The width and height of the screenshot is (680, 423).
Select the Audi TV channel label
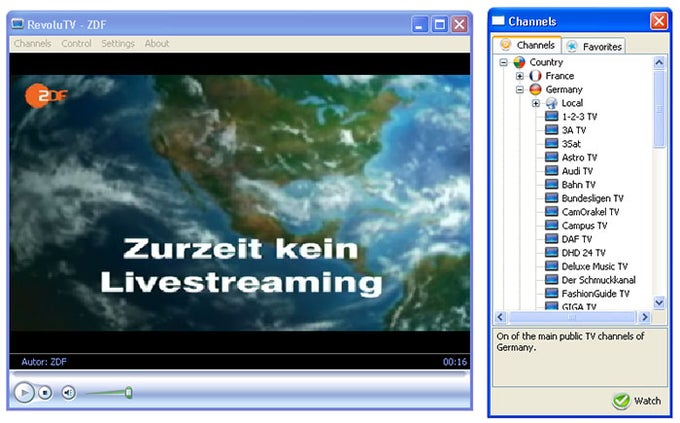577,171
